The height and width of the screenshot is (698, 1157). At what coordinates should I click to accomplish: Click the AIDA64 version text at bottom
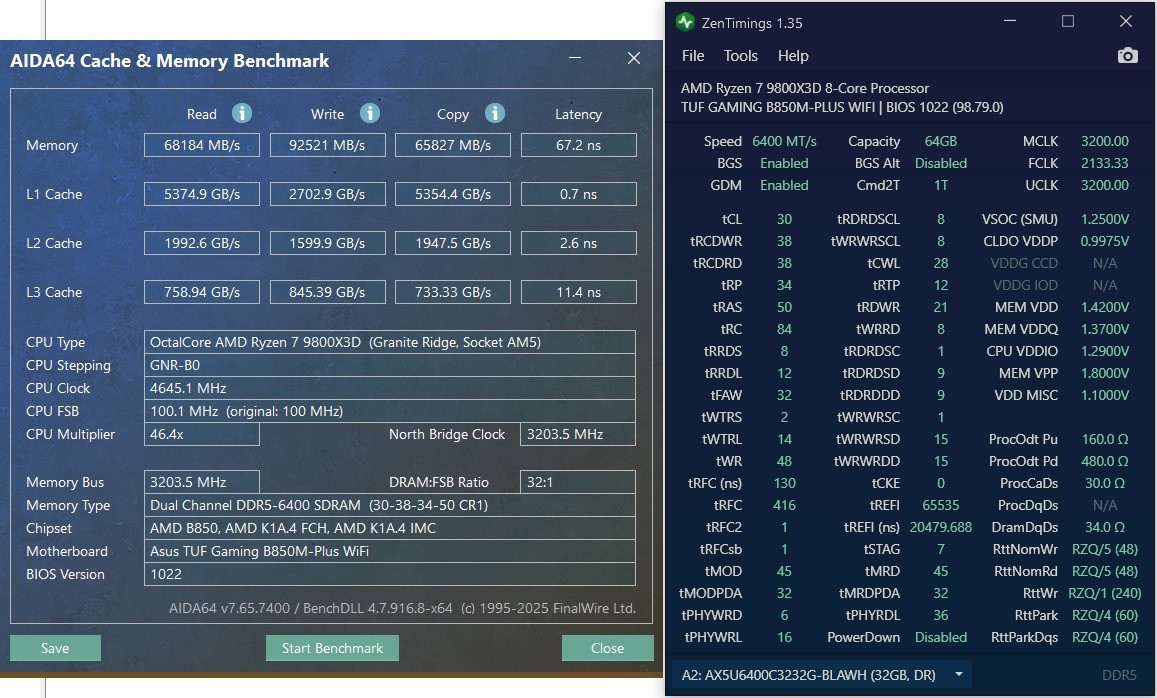coord(402,609)
